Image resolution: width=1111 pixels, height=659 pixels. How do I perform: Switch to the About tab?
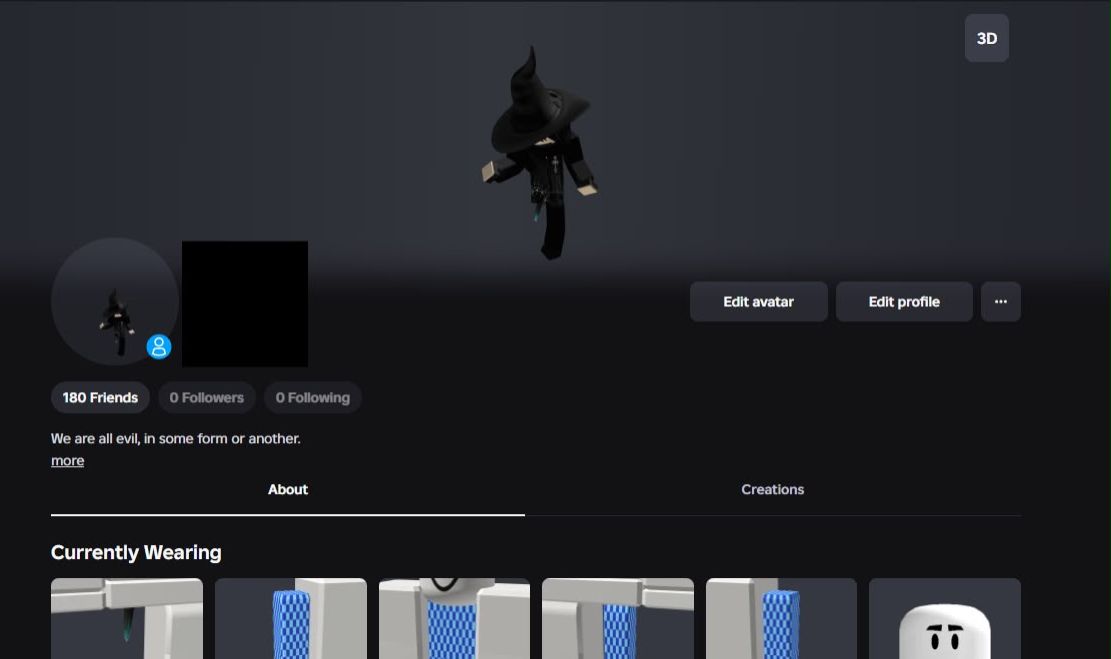[288, 490]
